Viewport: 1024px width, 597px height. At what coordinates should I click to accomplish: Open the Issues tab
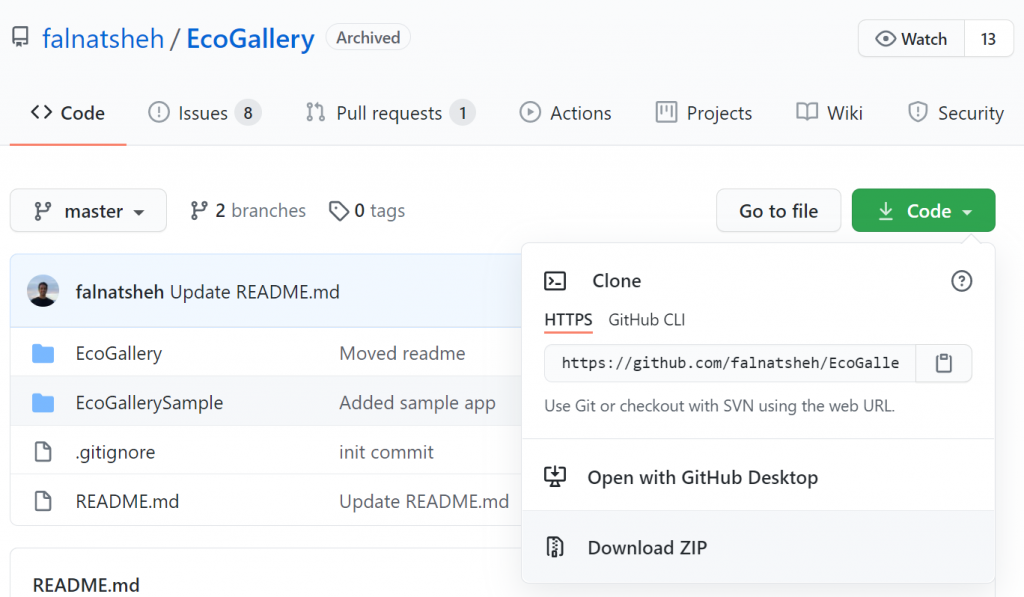click(x=204, y=113)
